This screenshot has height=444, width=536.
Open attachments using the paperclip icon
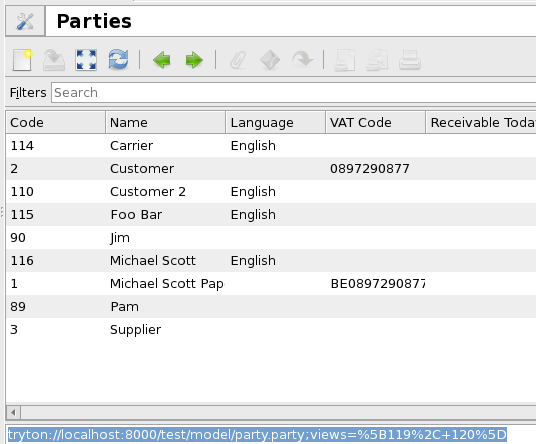[238, 60]
